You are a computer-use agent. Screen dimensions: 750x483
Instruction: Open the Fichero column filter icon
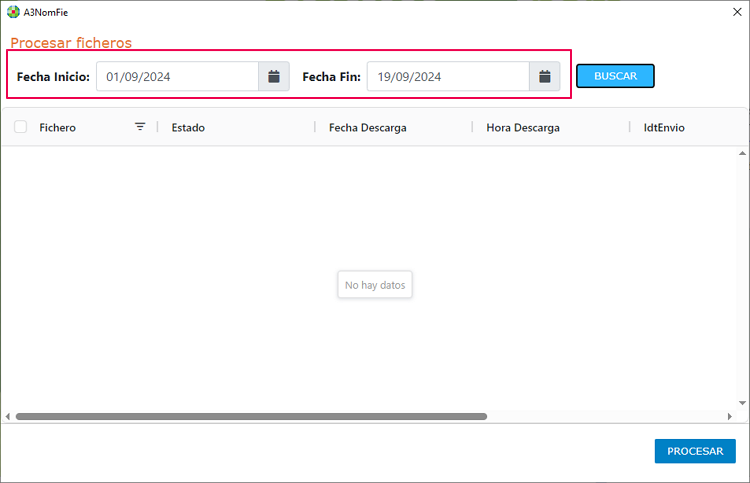tap(140, 127)
